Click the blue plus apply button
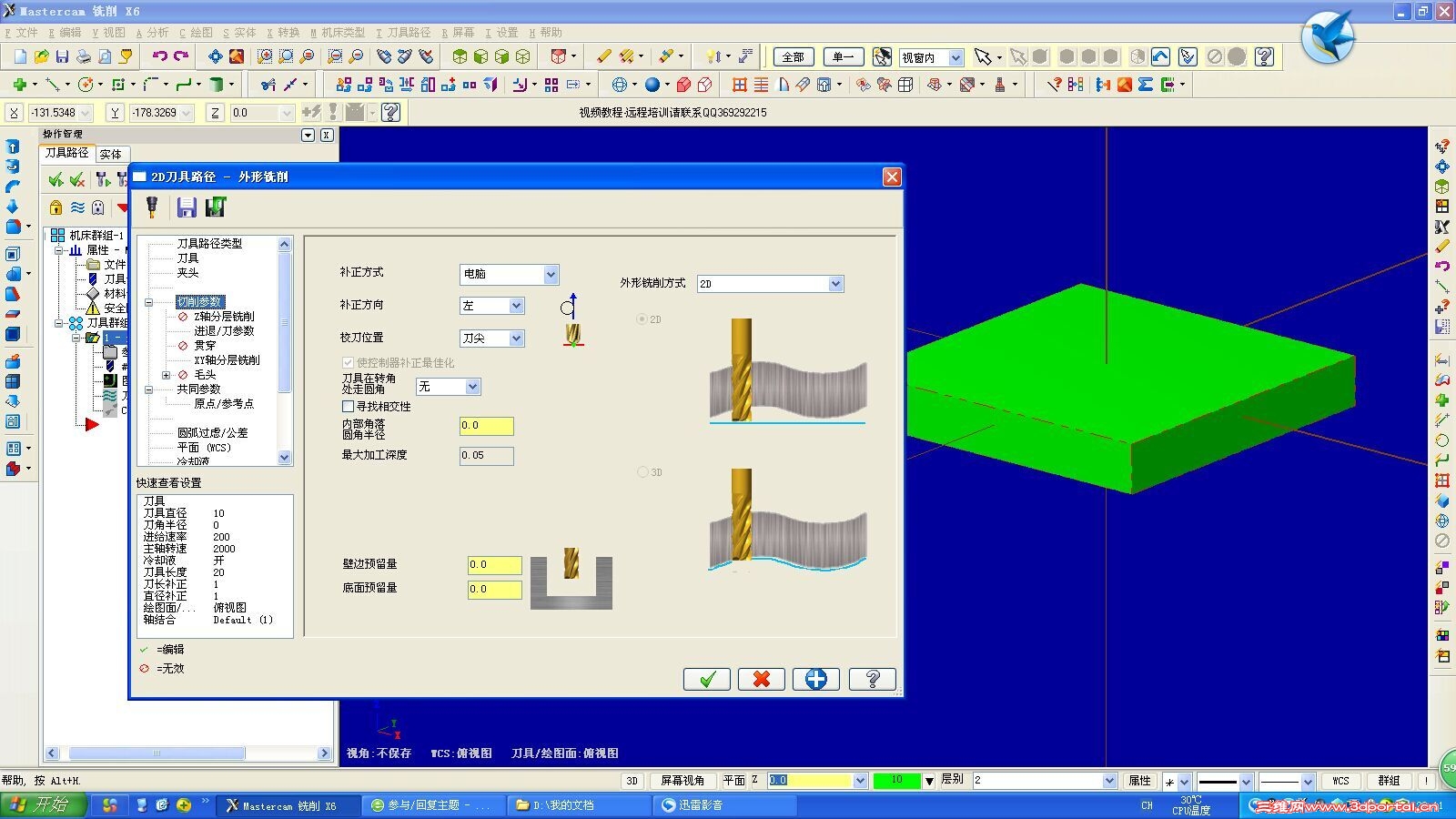 coord(816,679)
